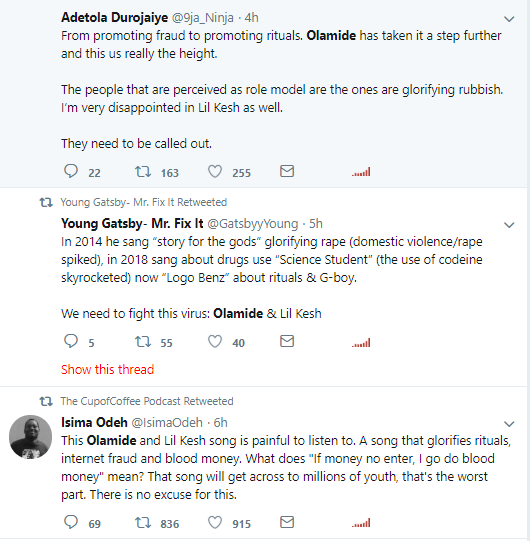Retweet Young Gatsby's Logo Benz tweet
The height and width of the screenshot is (541, 530).
click(143, 342)
